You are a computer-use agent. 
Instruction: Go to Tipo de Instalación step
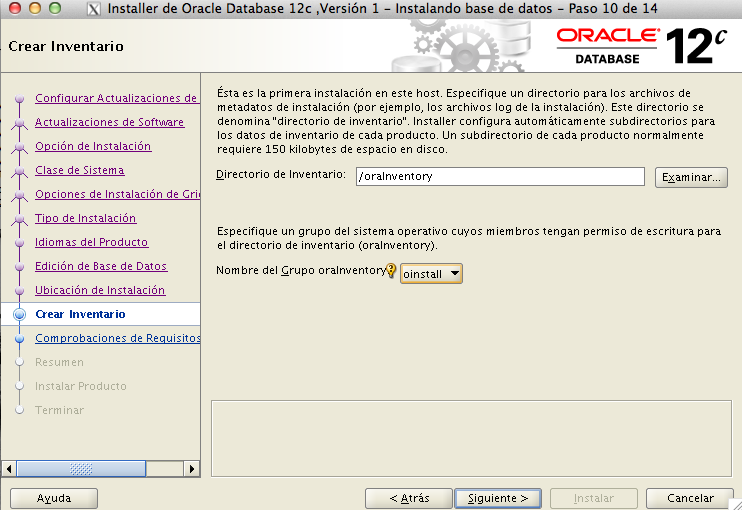(x=86, y=218)
